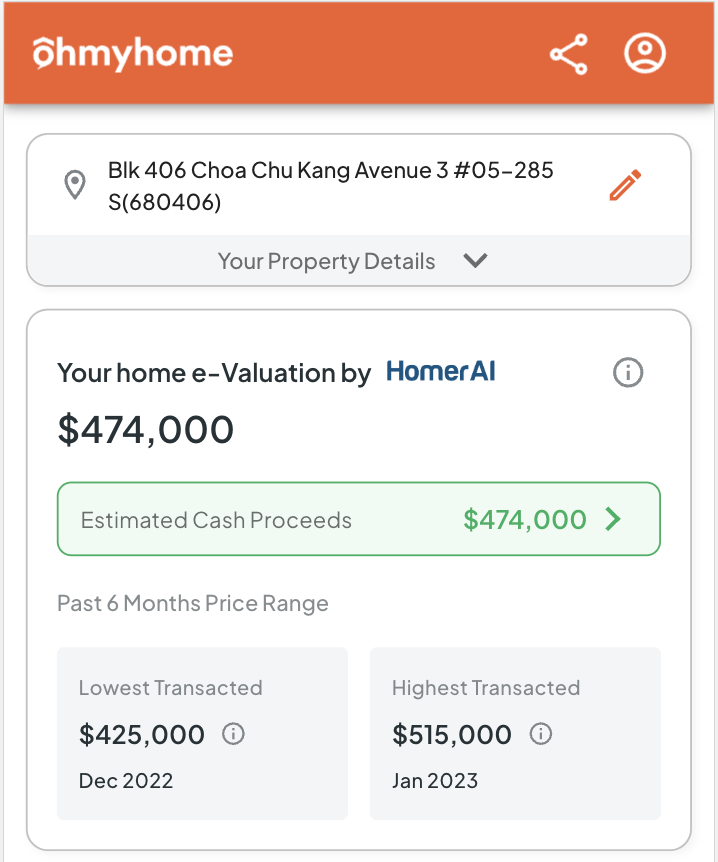Viewport: 718px width, 862px height.
Task: Click info icon next to $515,000
Action: [540, 734]
